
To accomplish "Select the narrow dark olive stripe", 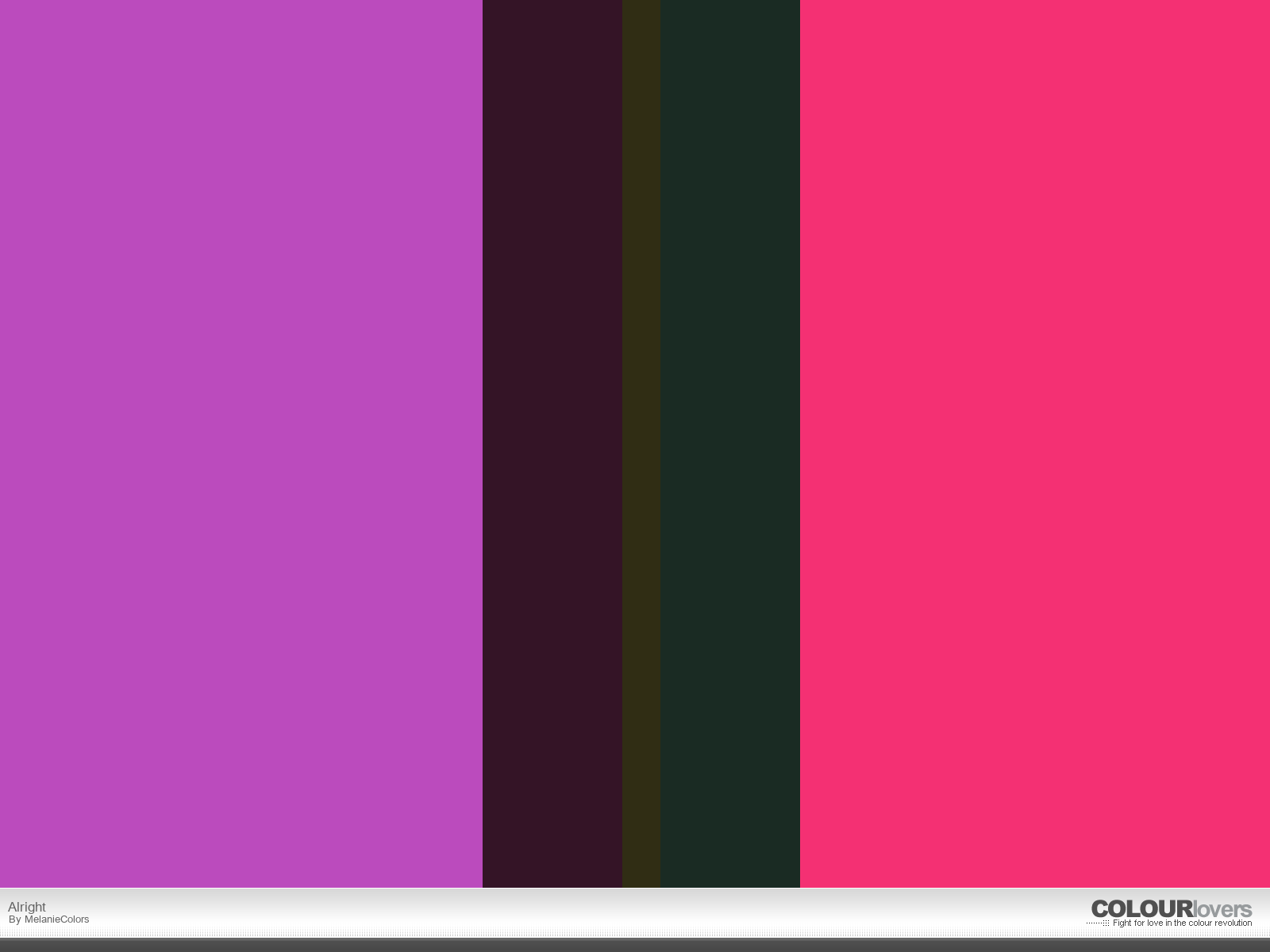I will pyautogui.click(x=641, y=443).
